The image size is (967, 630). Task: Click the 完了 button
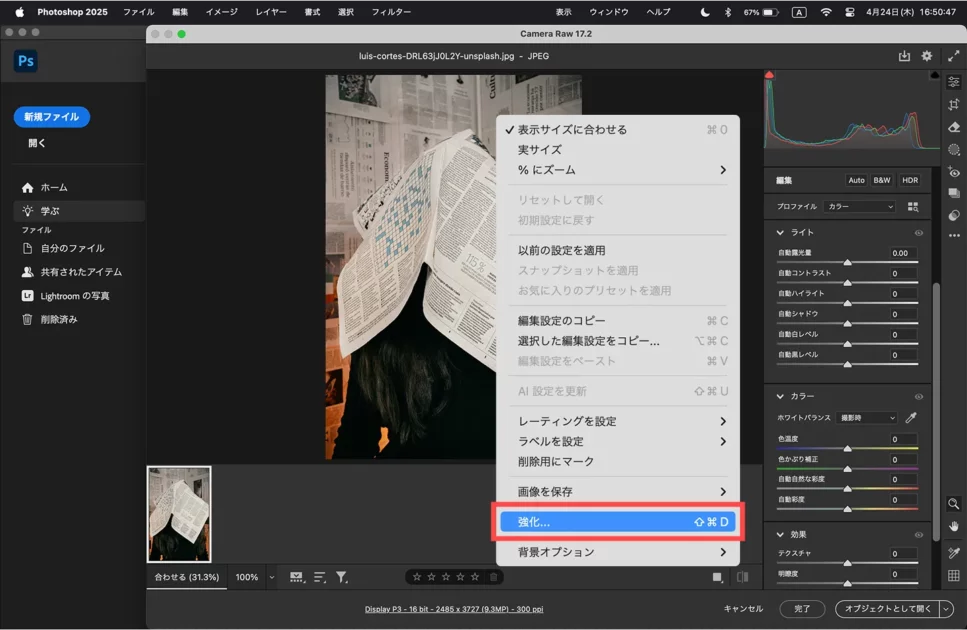(x=802, y=608)
